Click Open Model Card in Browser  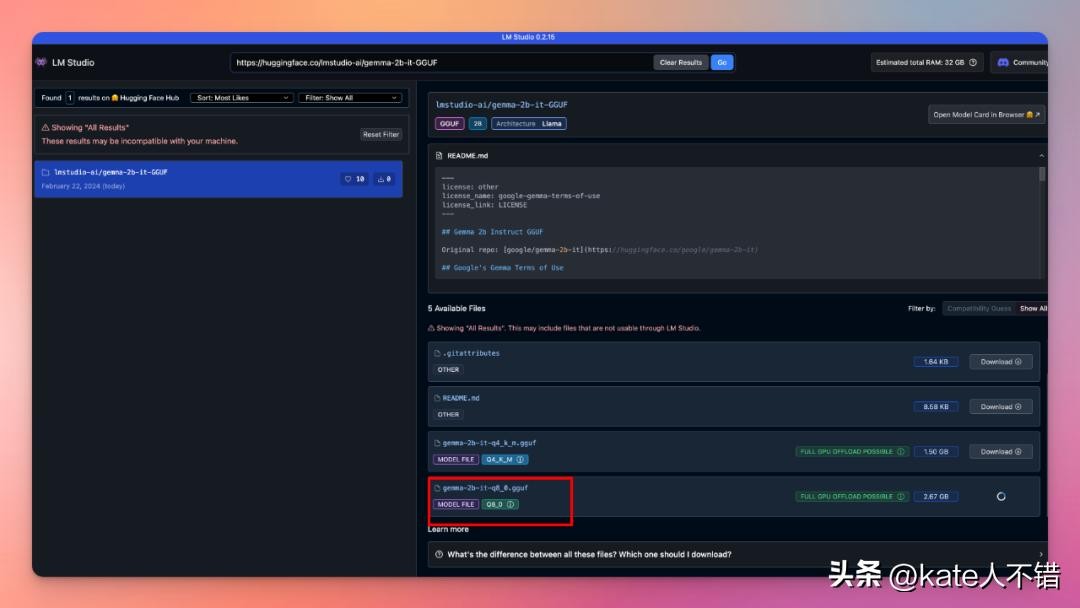(x=986, y=115)
